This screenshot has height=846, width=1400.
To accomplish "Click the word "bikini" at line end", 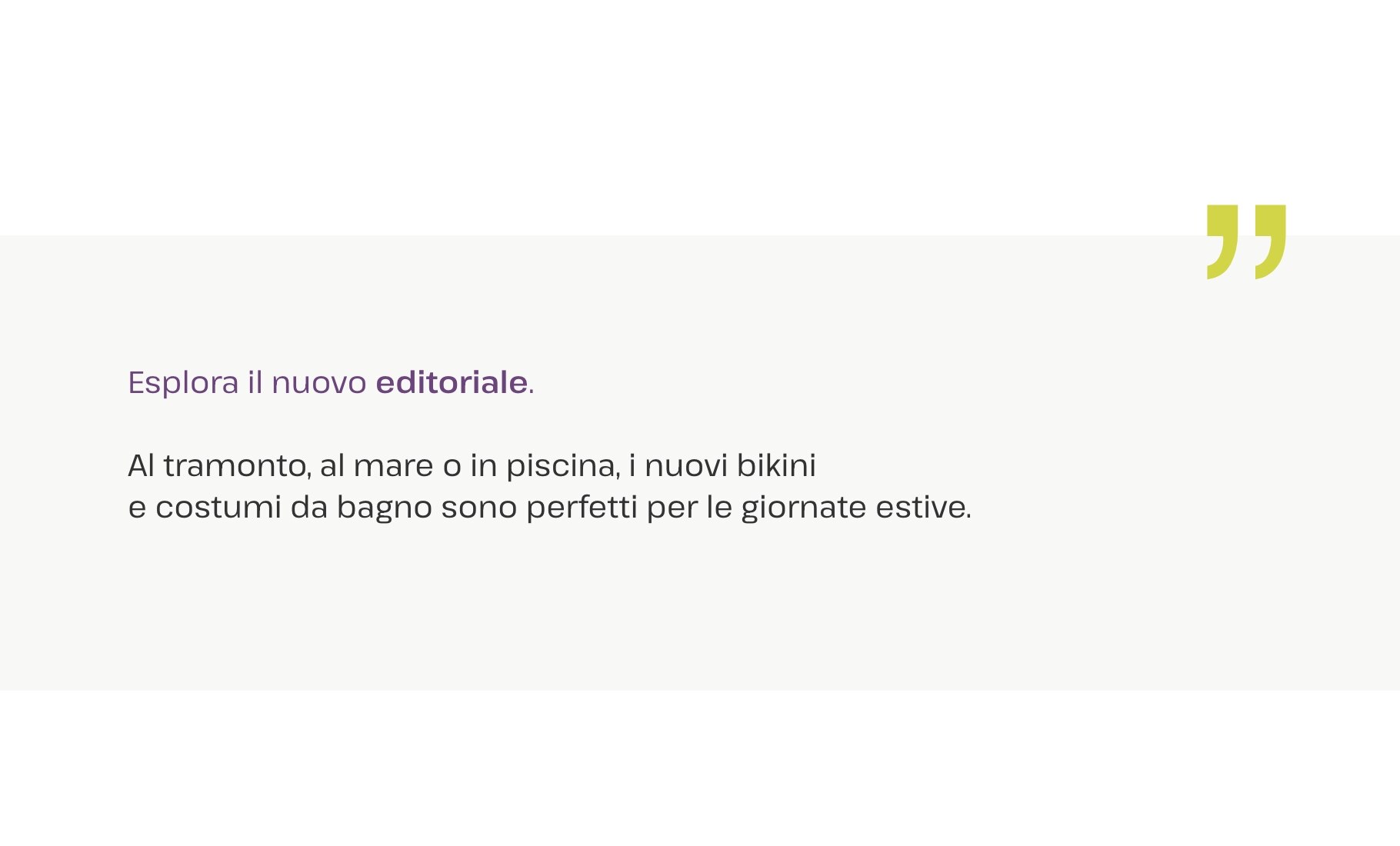I will click(x=776, y=466).
